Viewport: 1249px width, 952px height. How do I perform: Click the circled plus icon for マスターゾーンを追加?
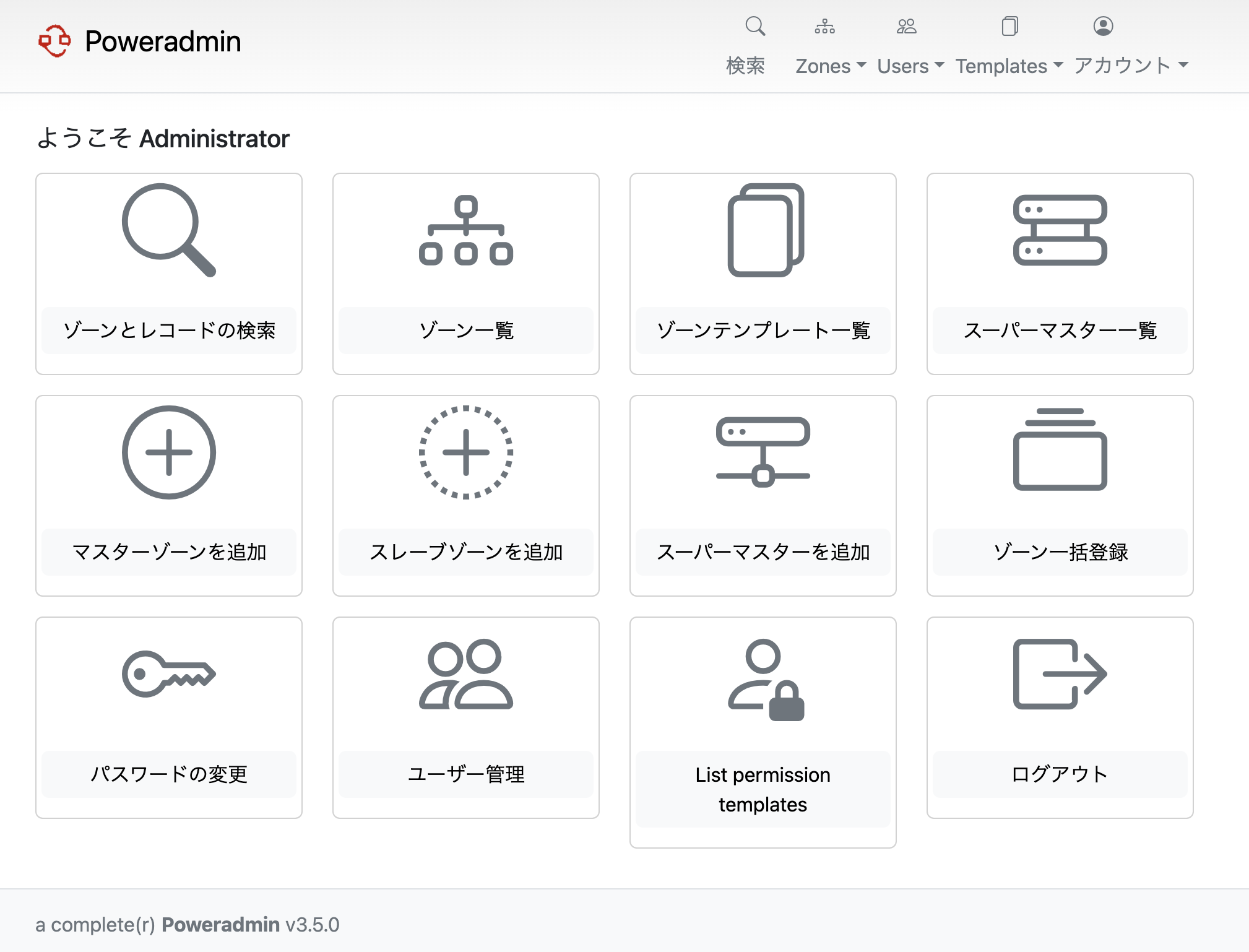pos(168,452)
